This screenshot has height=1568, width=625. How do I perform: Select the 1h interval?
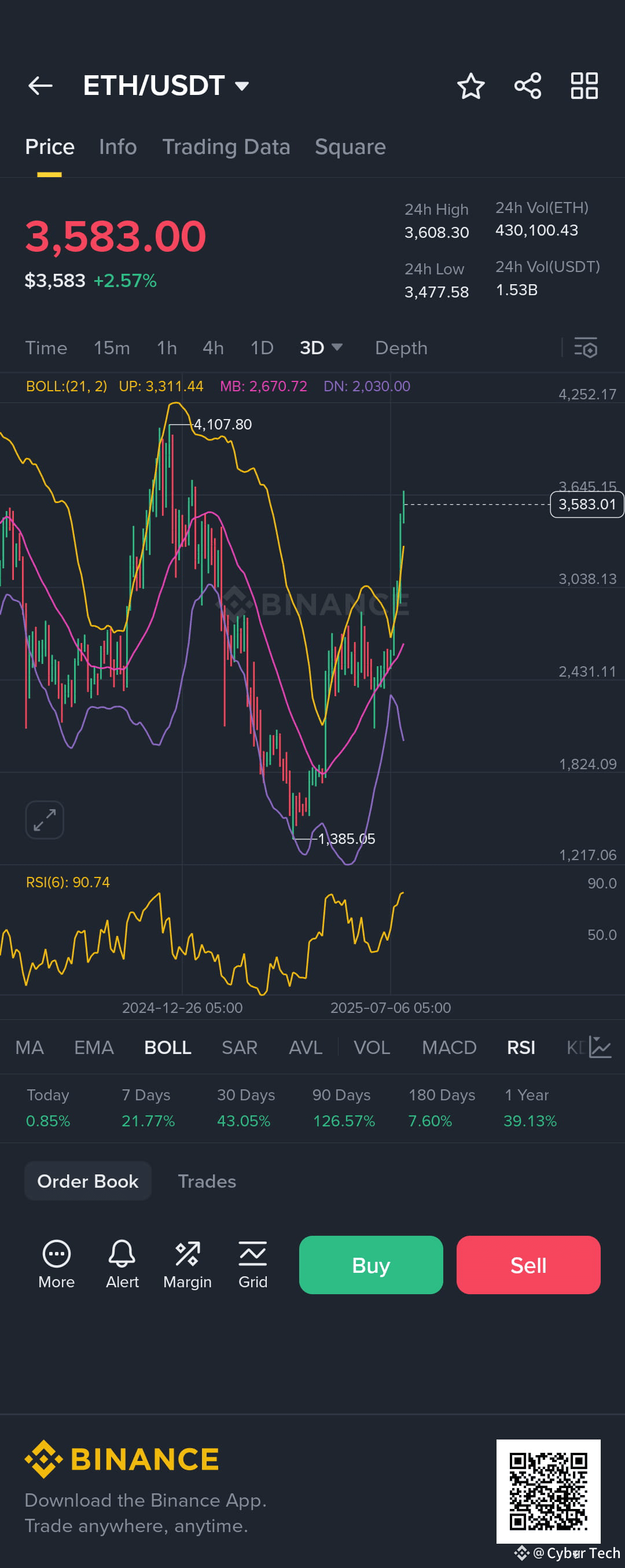click(x=167, y=347)
